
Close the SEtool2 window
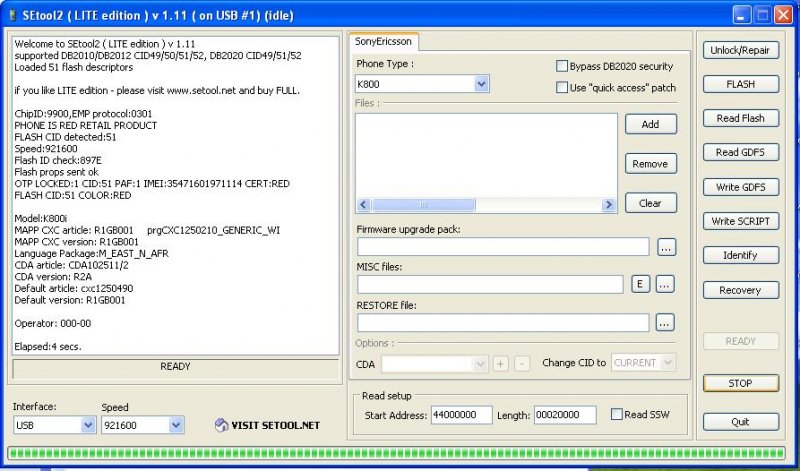(x=783, y=15)
